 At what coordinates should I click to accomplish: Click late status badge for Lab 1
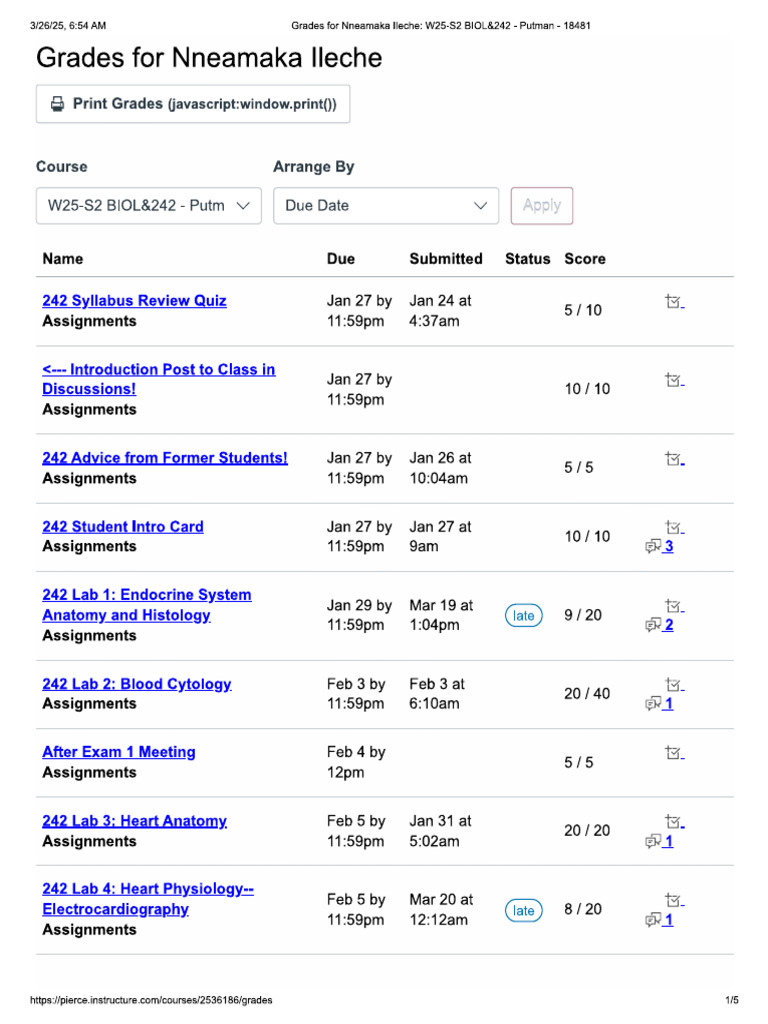(x=524, y=616)
